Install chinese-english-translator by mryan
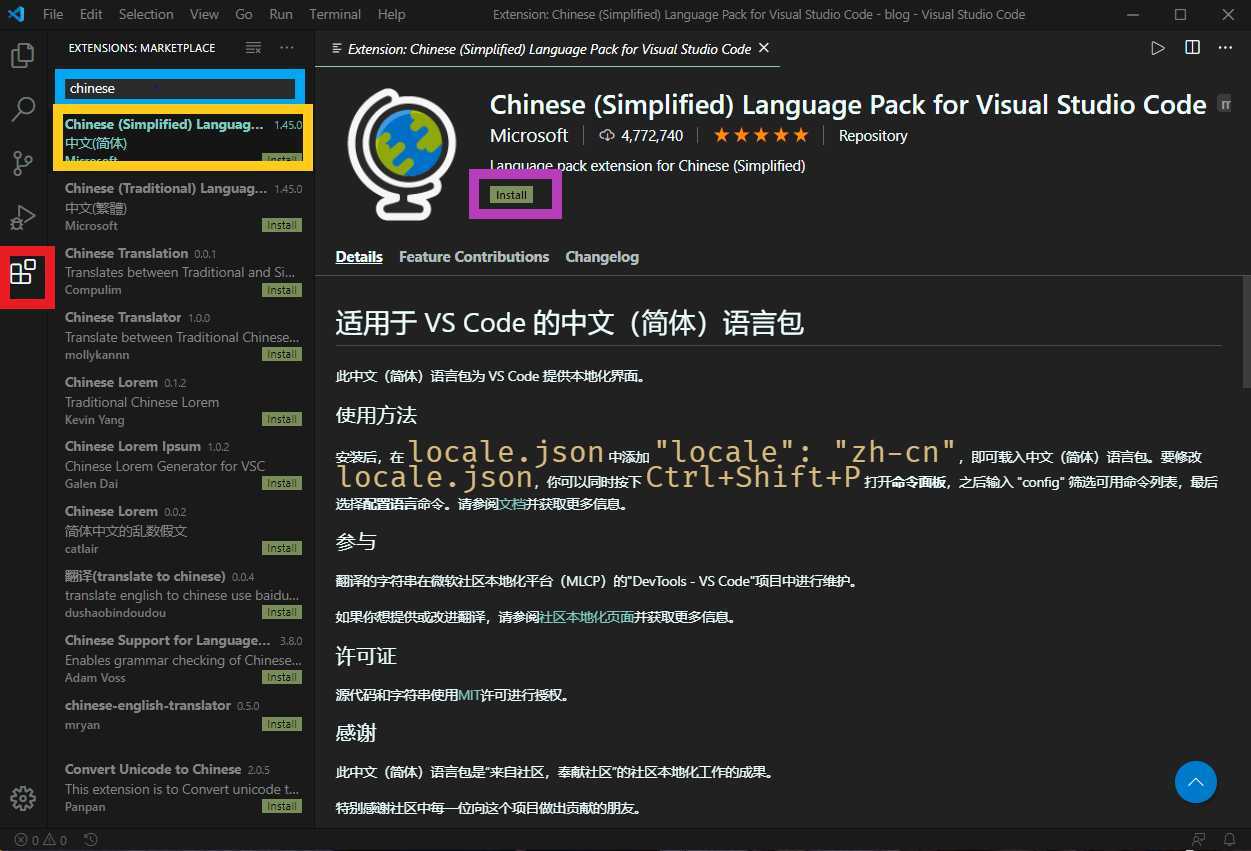1251x851 pixels. (x=281, y=724)
